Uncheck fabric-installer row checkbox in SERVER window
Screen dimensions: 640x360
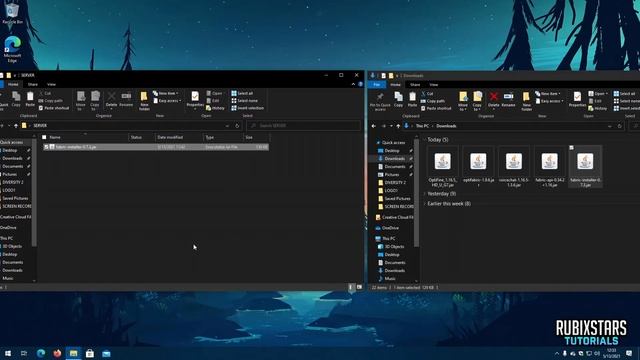click(46, 147)
